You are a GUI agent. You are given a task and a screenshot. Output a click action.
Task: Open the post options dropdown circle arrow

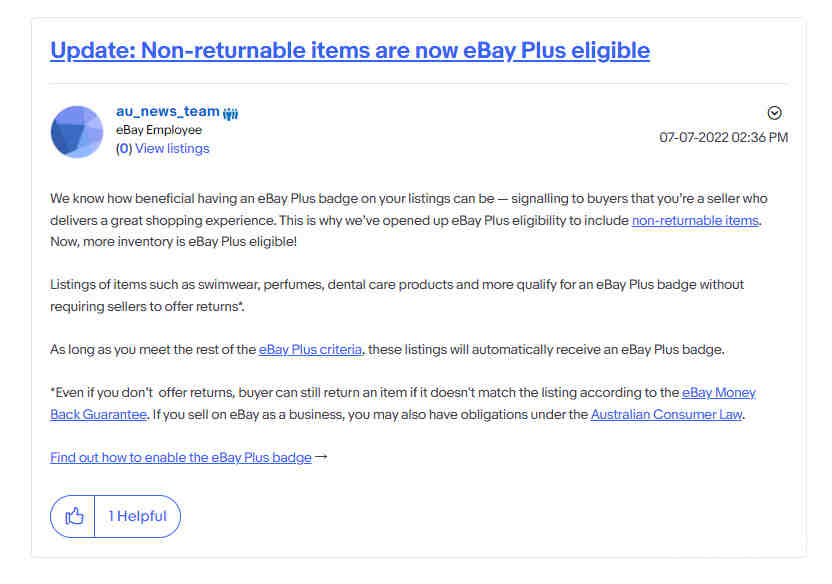tap(774, 113)
